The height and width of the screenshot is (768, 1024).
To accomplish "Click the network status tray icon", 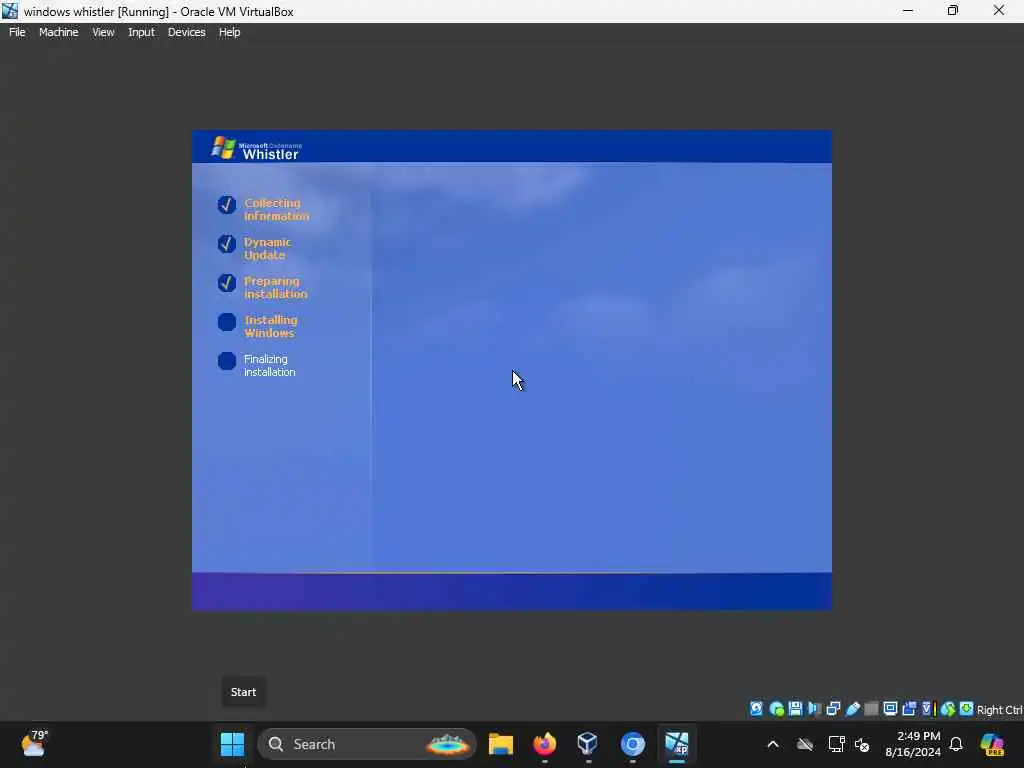I will point(836,744).
